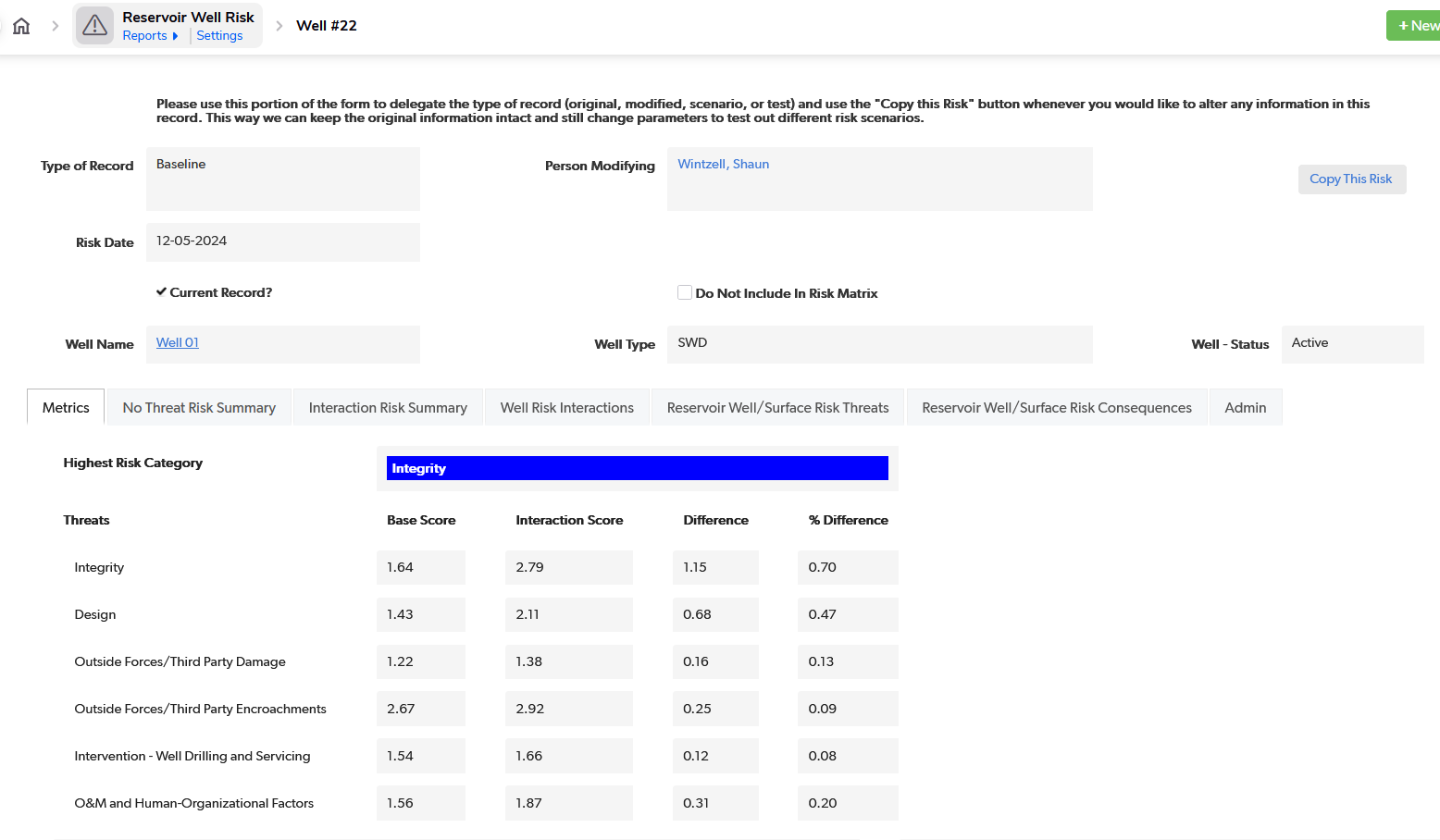Screen dimensions: 1440x840
Task: Select the Well Risk Interactions tab
Action: tap(566, 408)
